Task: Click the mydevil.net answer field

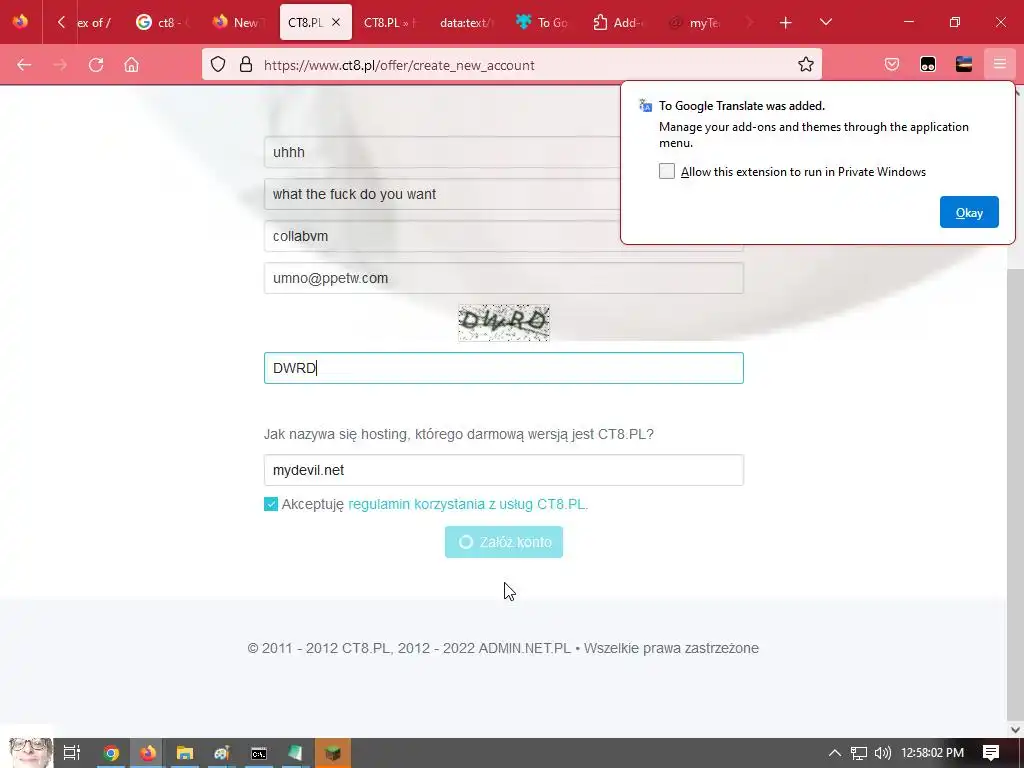Action: (x=504, y=470)
